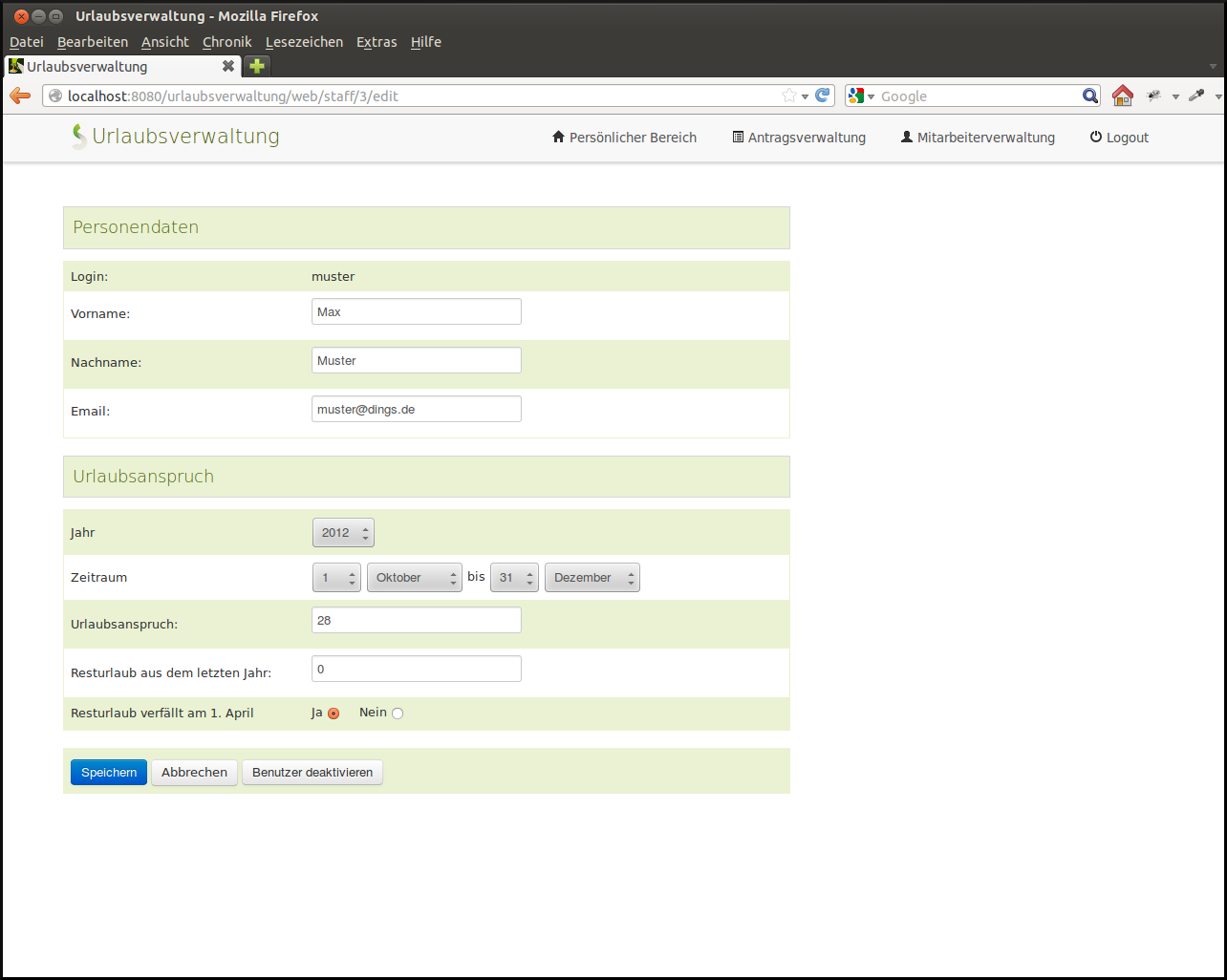Click the Nachname input field
1227x980 pixels.
coord(417,360)
